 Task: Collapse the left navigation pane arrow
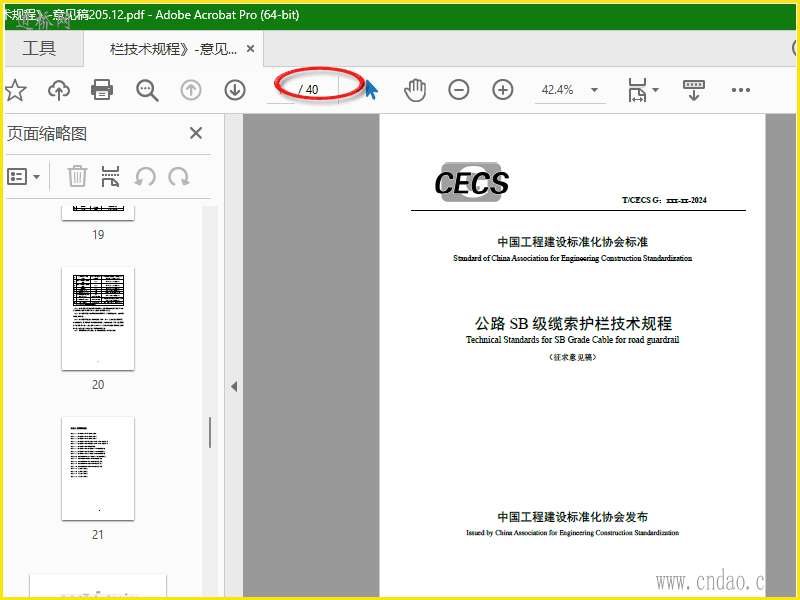(234, 386)
